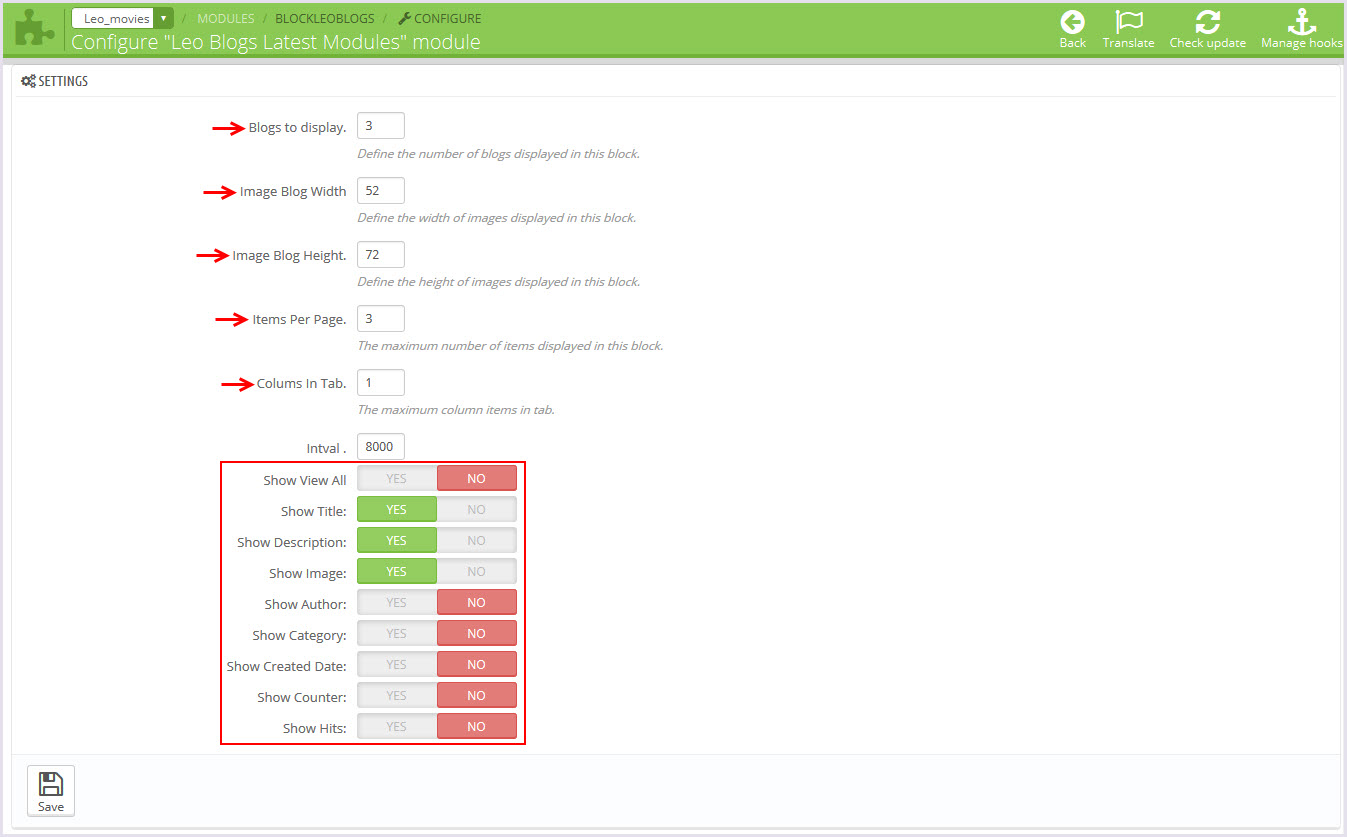
Task: Click the Intval field showing 8000
Action: 381,446
